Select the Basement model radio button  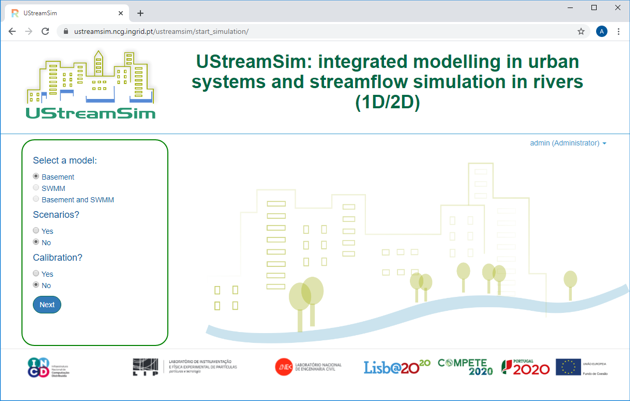(x=36, y=176)
